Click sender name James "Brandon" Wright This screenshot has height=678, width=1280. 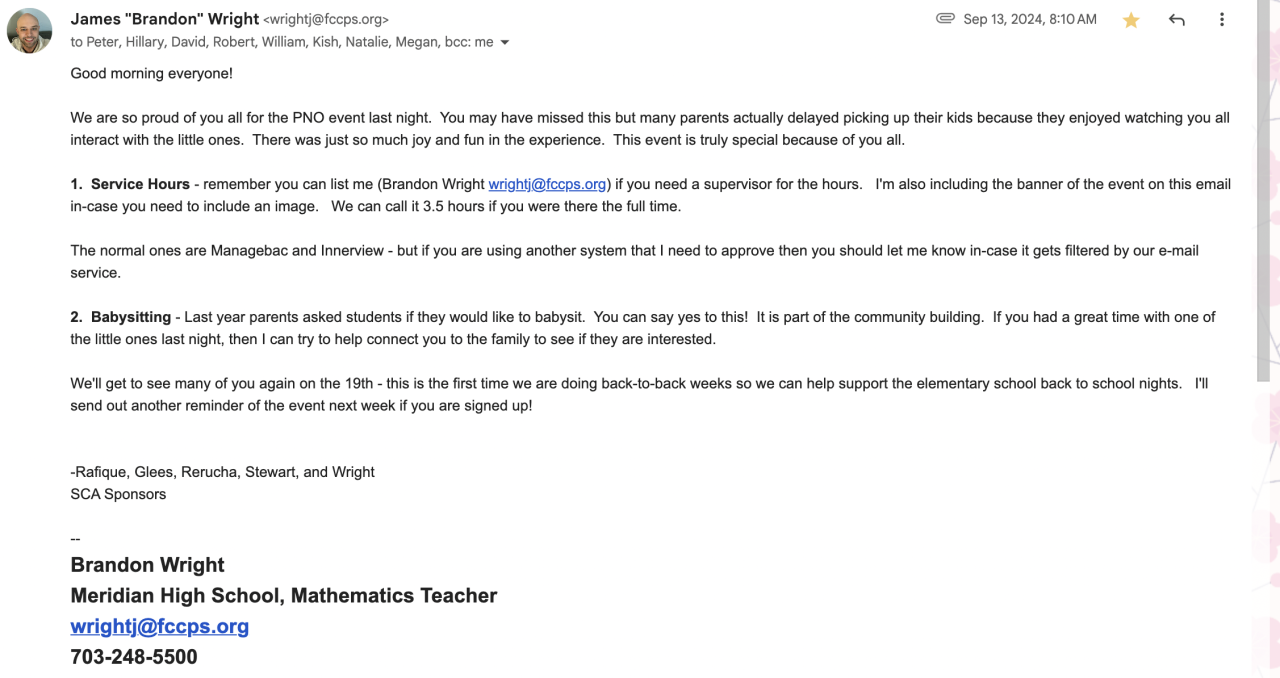164,19
